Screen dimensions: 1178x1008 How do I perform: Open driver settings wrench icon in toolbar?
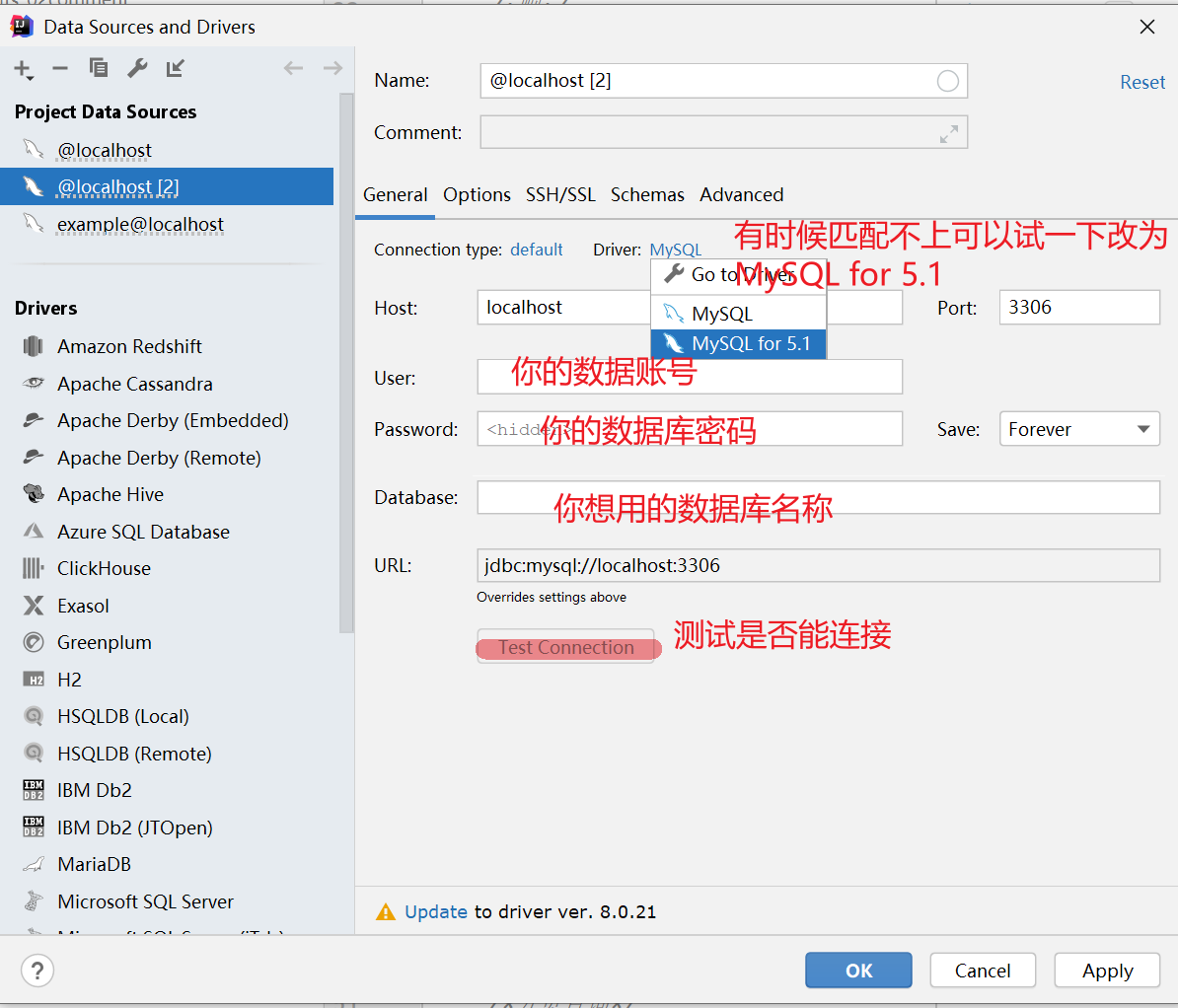137,68
